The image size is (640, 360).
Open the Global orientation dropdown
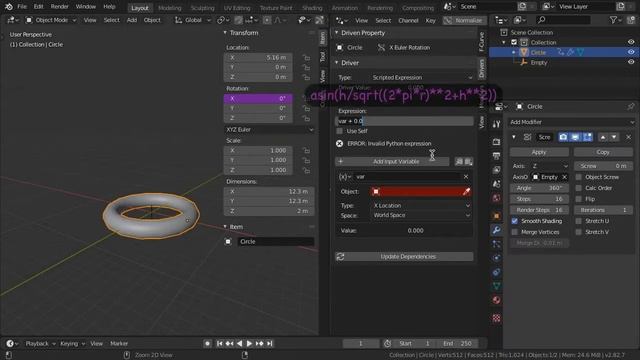click(x=192, y=20)
